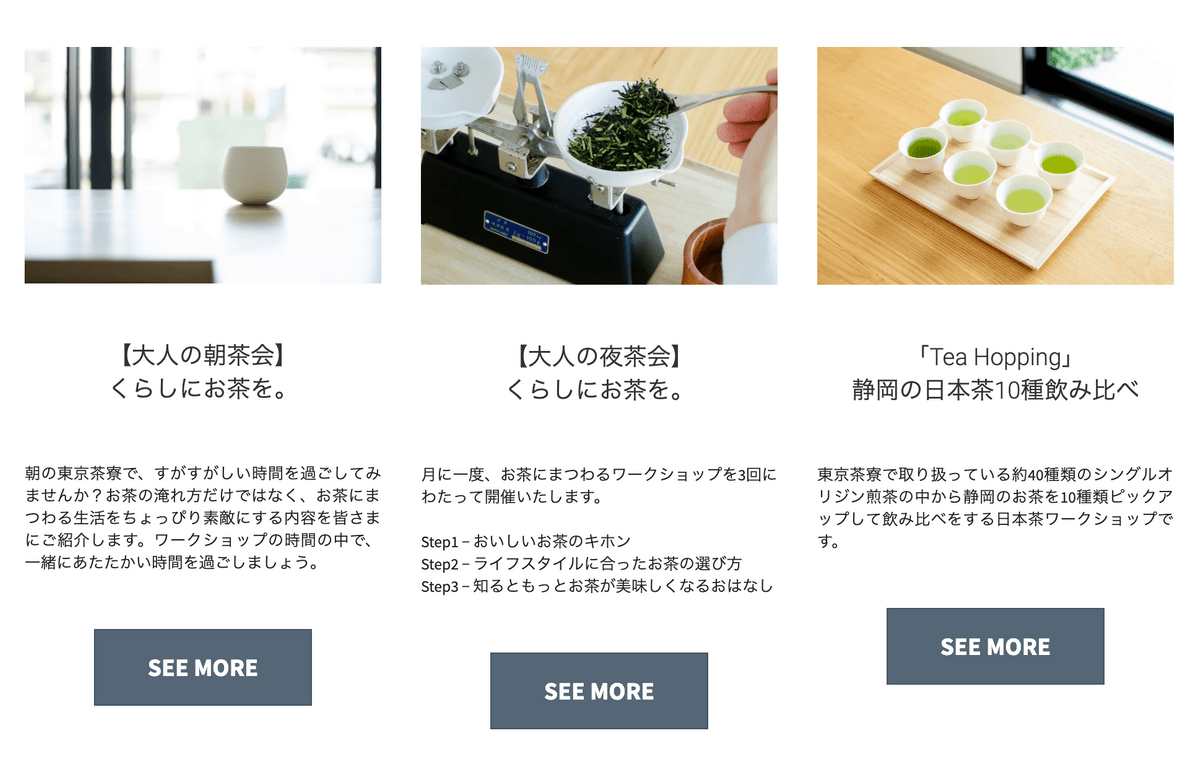Click the blue nameplate on the black scale

(516, 232)
